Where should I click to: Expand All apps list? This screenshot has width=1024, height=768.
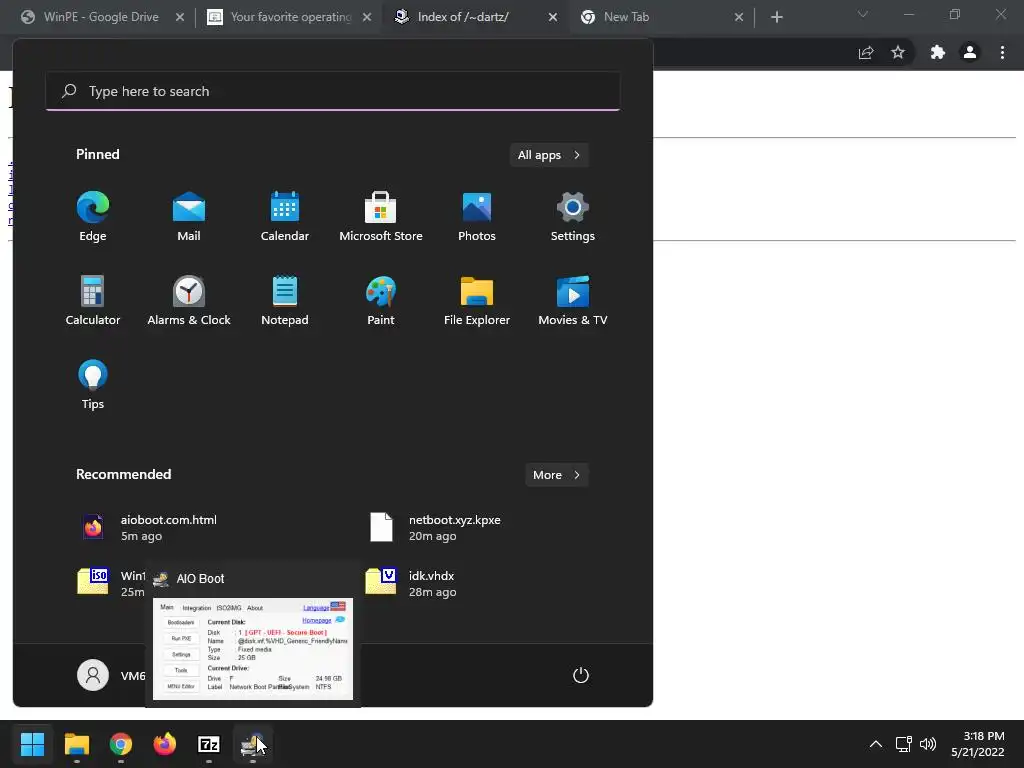pyautogui.click(x=549, y=155)
